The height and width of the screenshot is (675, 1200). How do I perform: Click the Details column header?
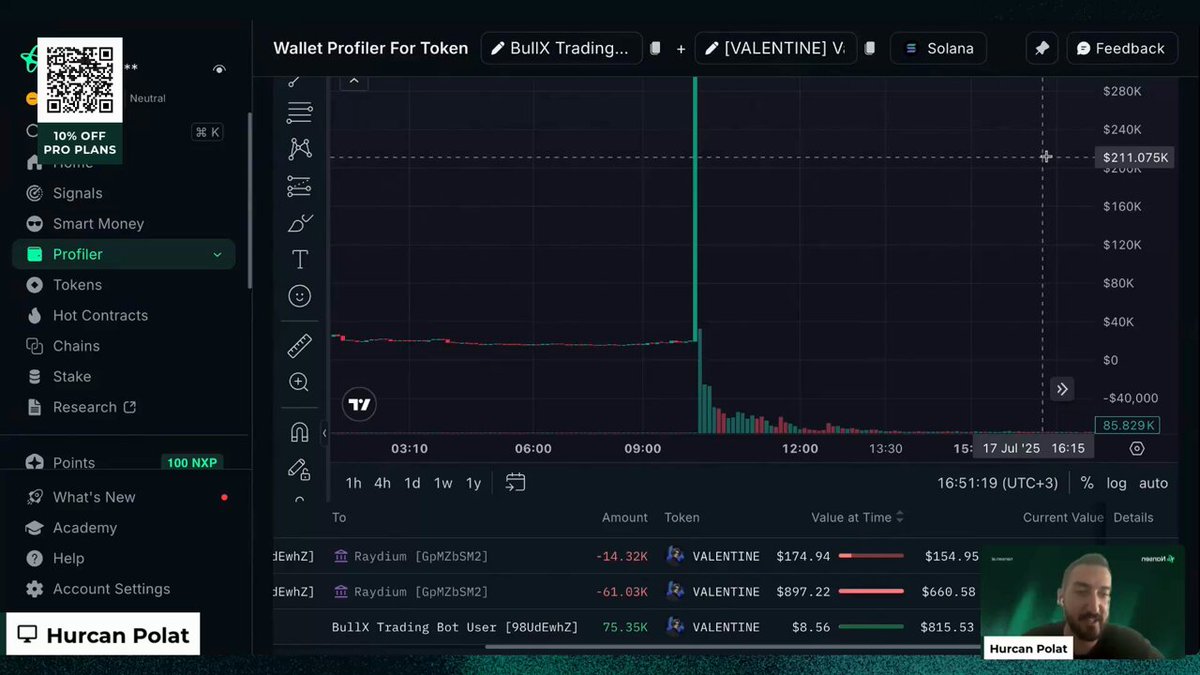point(1133,517)
